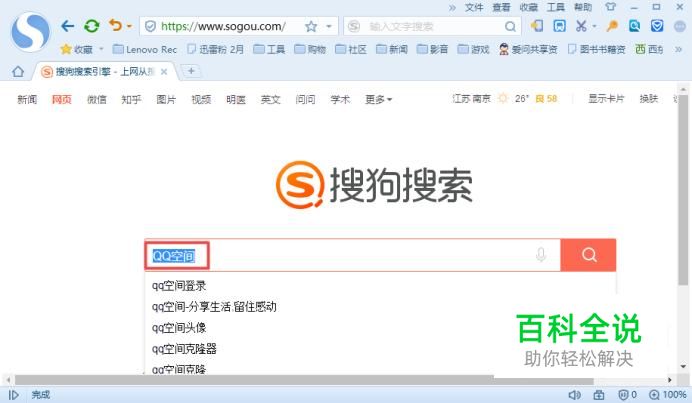Screen dimensions: 692x403
Task: Open the Lenovo Rec bookmark folder
Action: tap(145, 49)
